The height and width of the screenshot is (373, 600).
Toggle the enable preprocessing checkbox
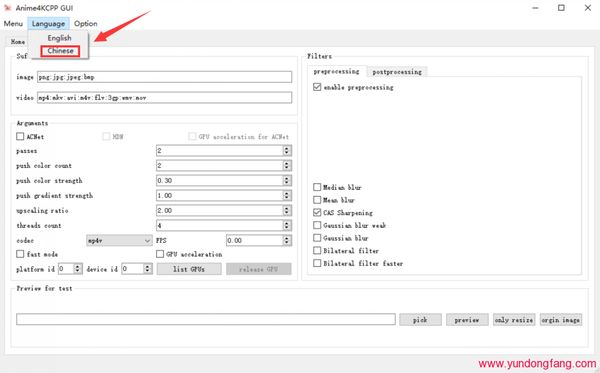click(317, 87)
